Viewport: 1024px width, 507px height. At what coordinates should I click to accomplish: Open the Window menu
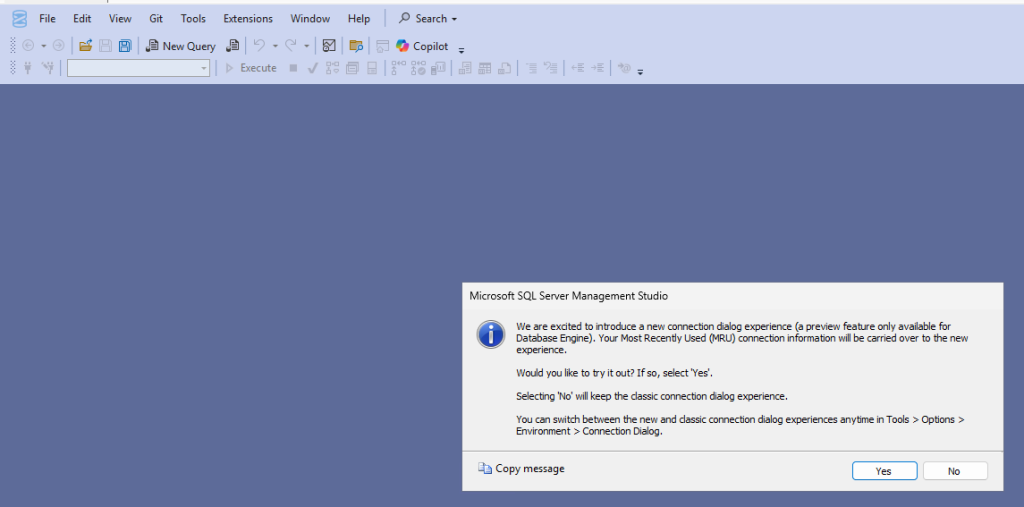click(310, 18)
